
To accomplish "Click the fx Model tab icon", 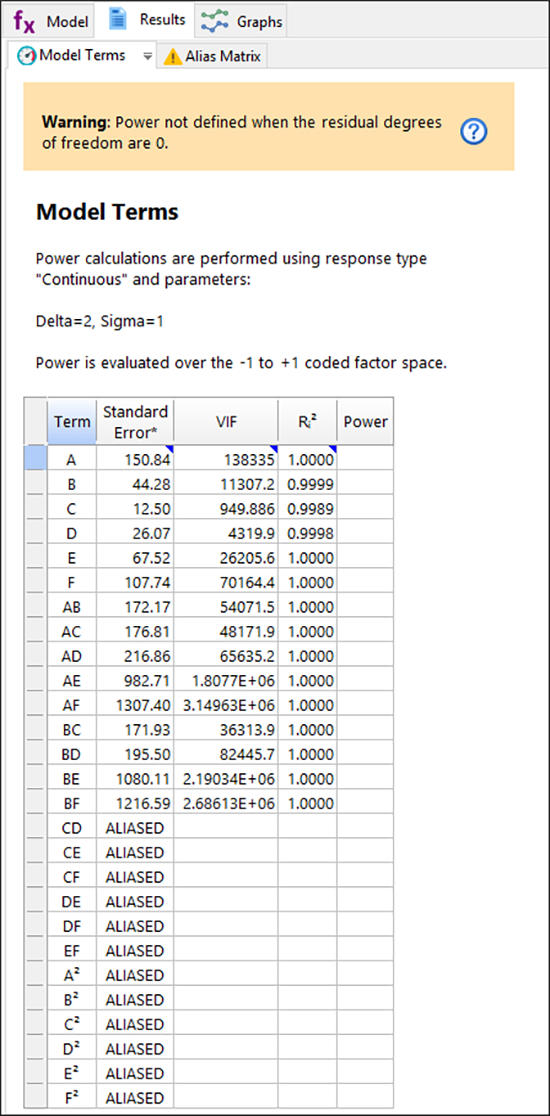I will pyautogui.click(x=25, y=21).
